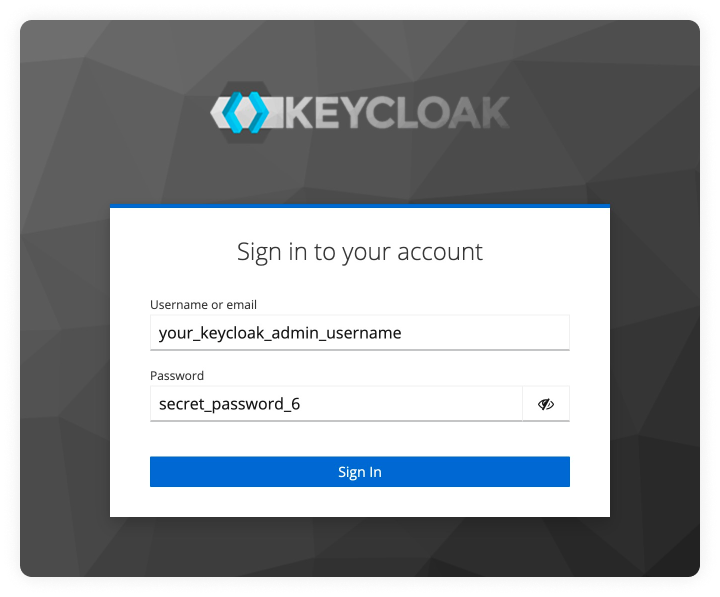The width and height of the screenshot is (720, 597).
Task: Click the "Password" field label
Action: (177, 376)
